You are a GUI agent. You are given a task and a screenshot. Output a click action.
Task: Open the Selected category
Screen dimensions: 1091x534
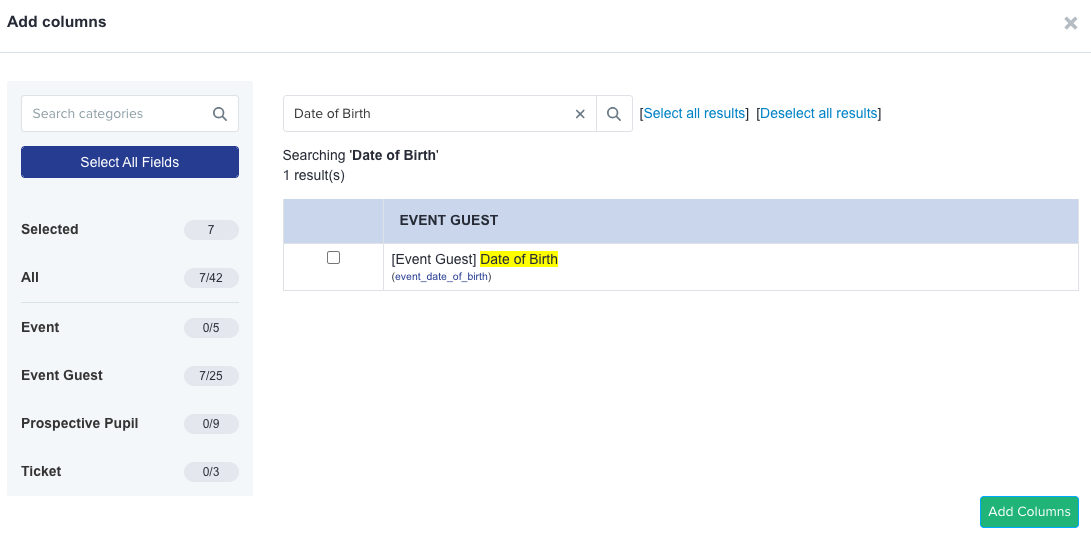tap(130, 230)
